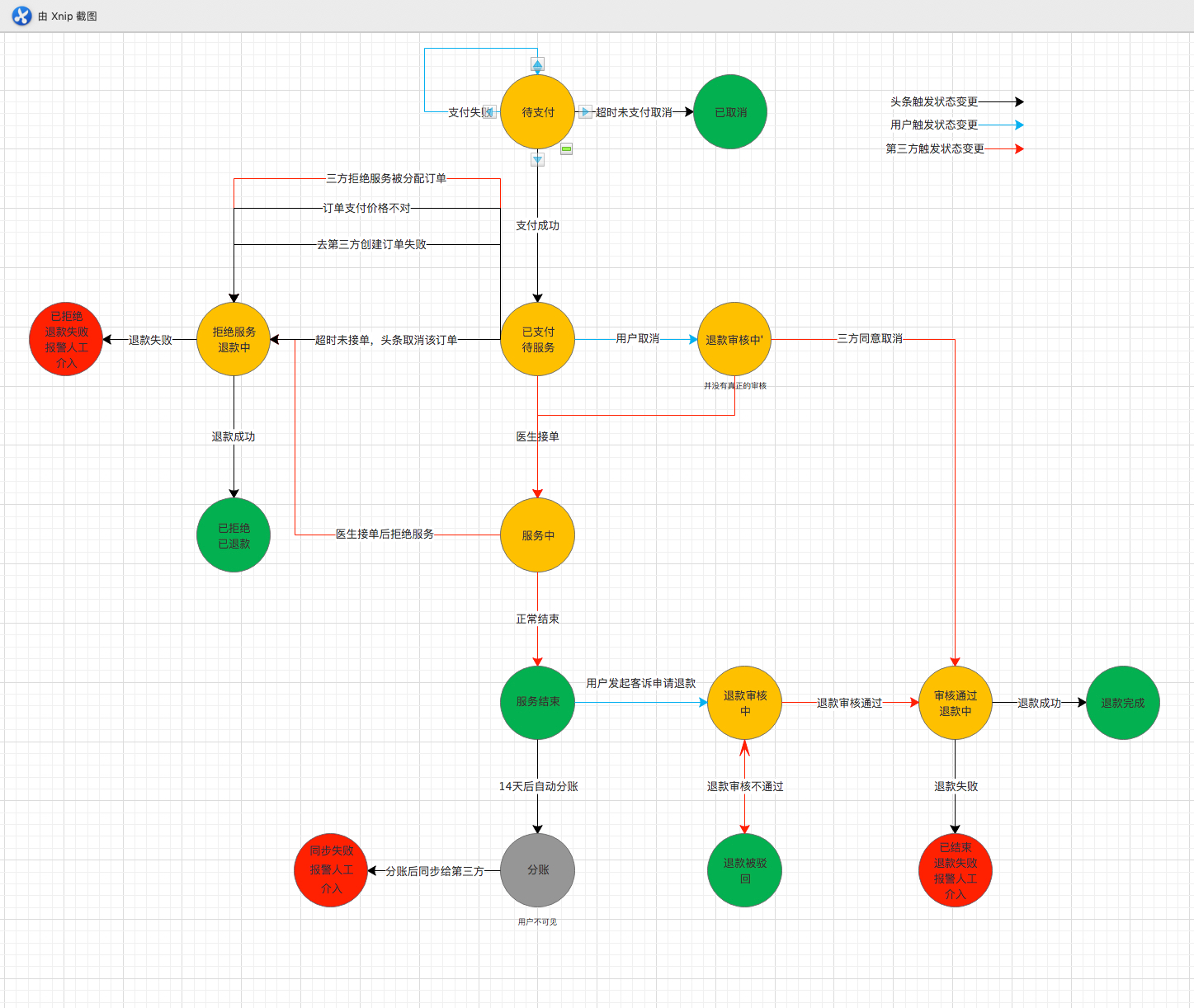Click the up arrow handle above 待支付
The image size is (1194, 1008).
537,64
